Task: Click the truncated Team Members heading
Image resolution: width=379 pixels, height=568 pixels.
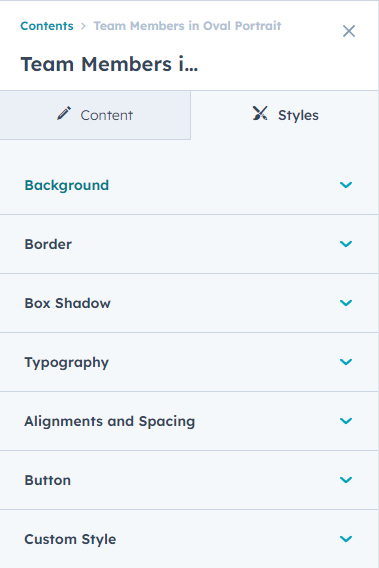Action: coord(109,64)
